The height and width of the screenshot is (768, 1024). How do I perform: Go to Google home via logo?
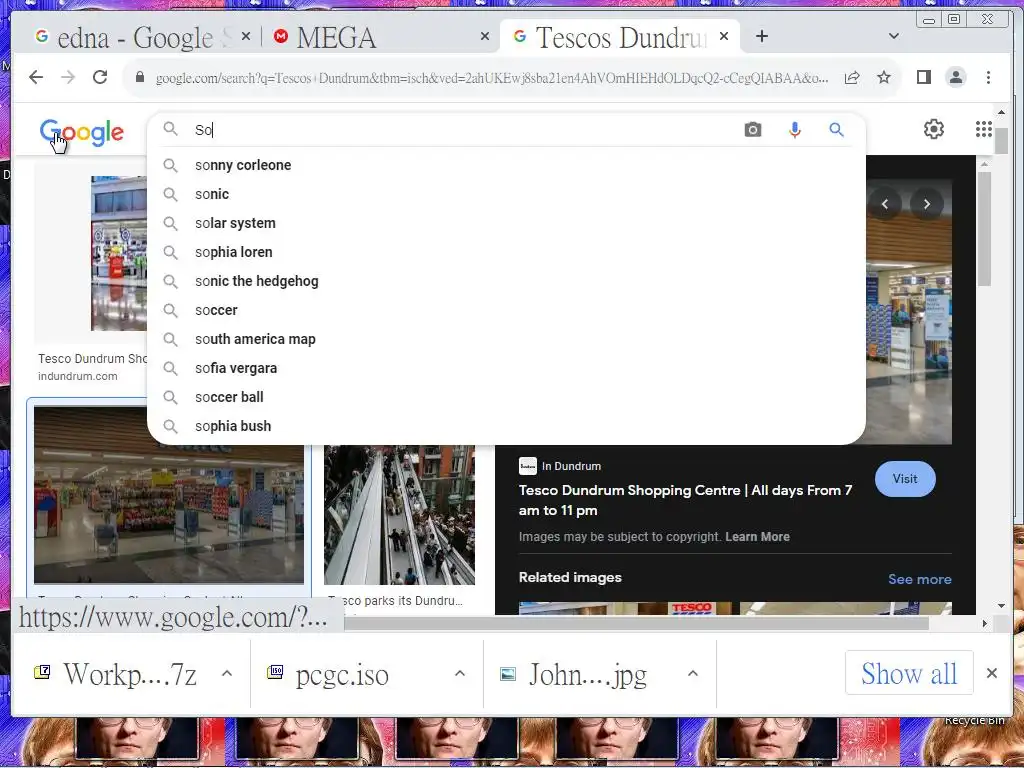click(x=82, y=133)
